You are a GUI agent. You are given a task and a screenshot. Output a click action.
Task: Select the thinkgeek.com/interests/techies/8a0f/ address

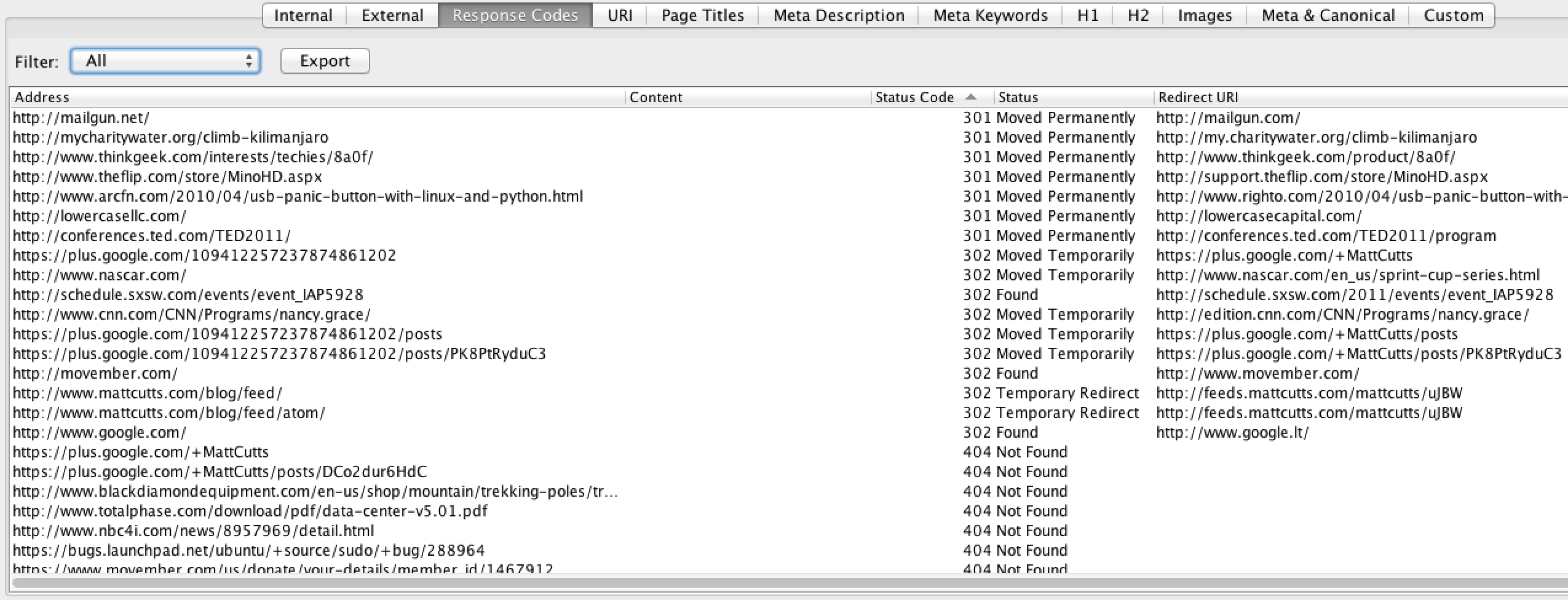click(x=193, y=157)
